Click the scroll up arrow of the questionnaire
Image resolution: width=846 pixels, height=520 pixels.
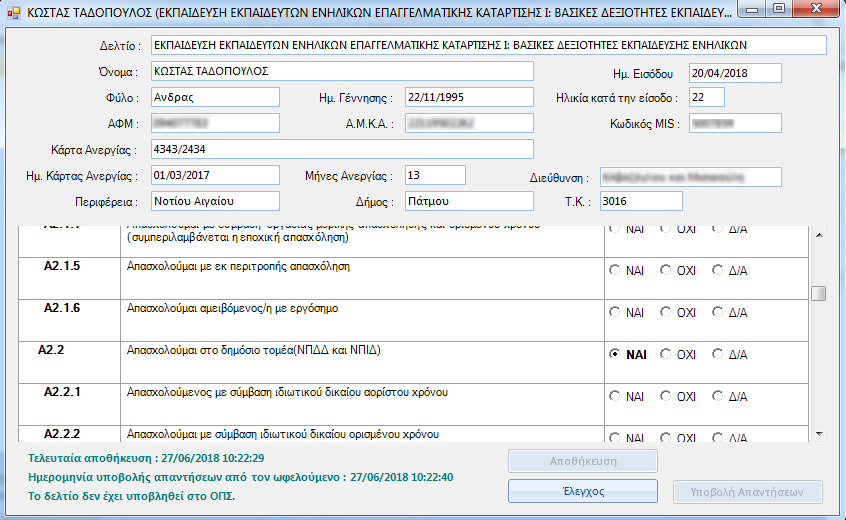click(818, 235)
